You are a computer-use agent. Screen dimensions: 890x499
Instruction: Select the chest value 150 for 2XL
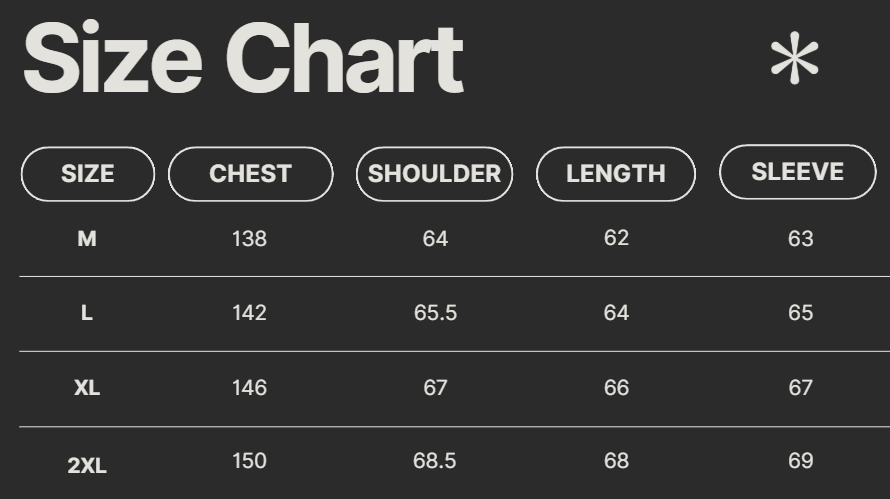click(249, 461)
